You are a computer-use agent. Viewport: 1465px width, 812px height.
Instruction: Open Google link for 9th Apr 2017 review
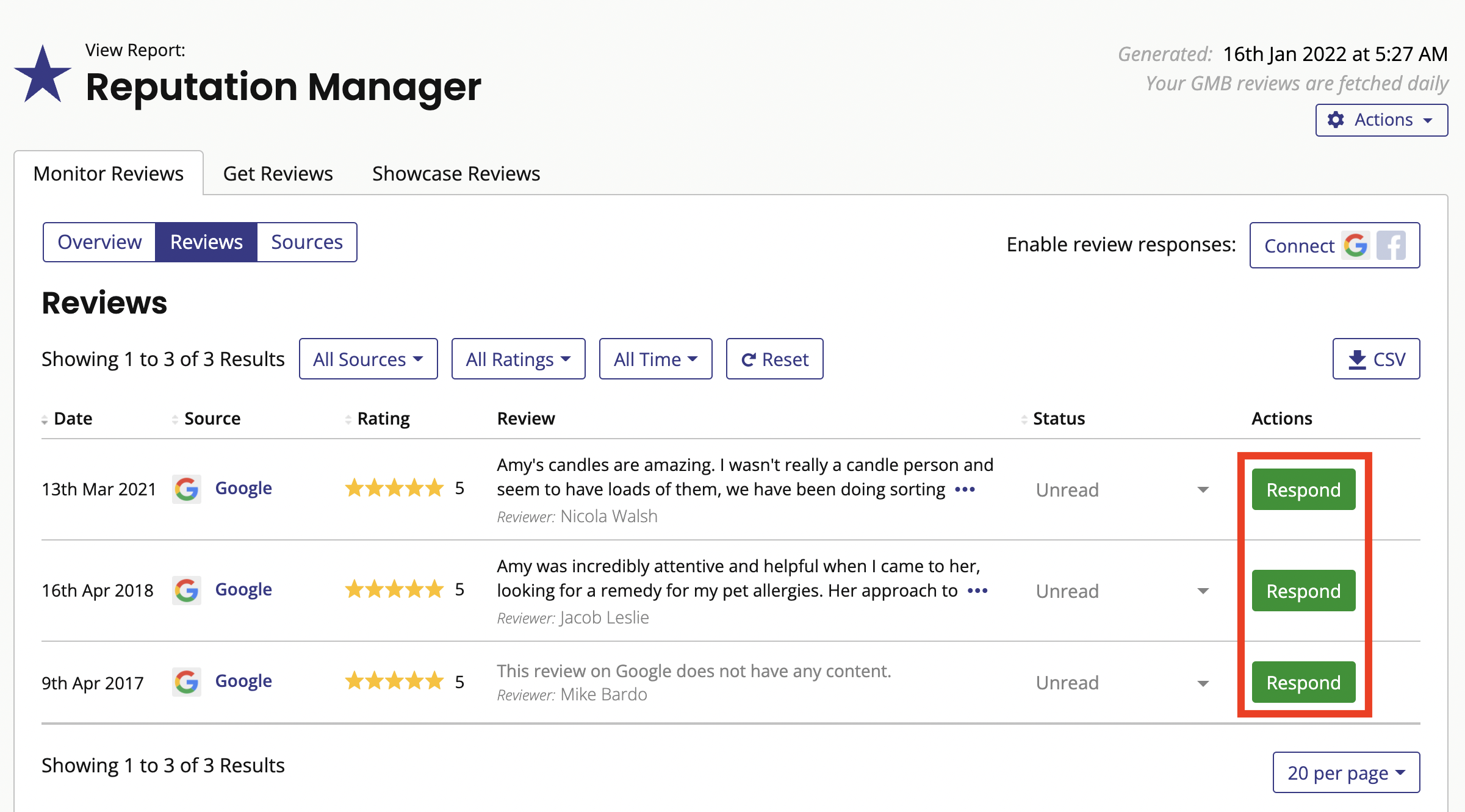click(243, 681)
